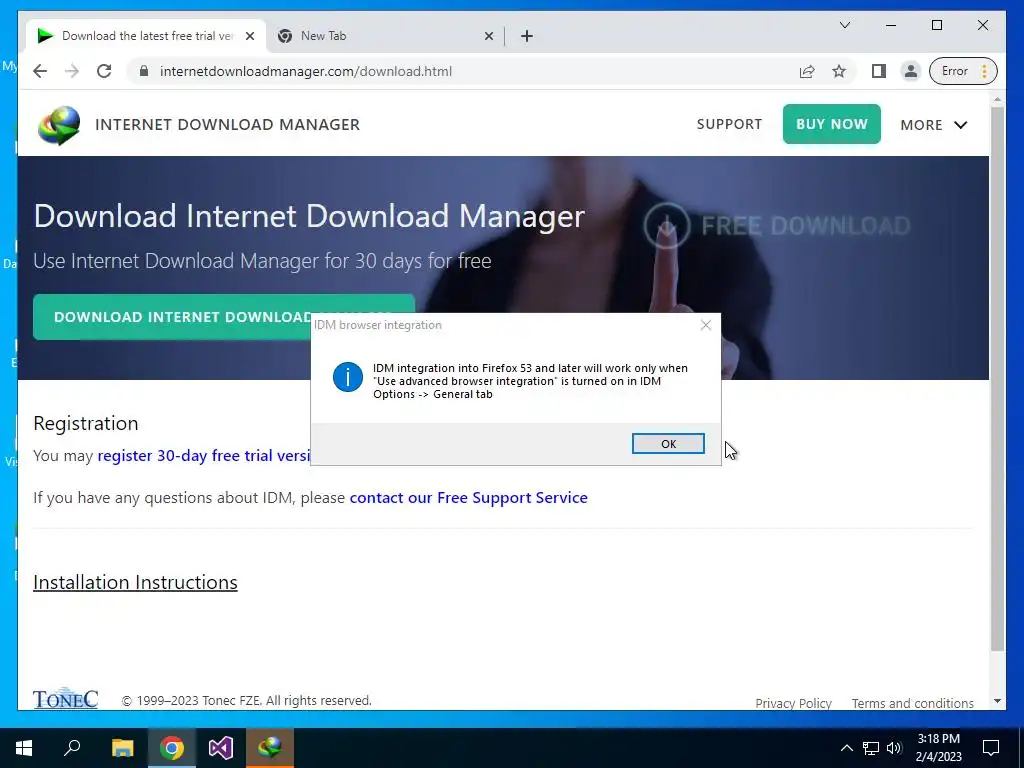Click the BUY NOW button

(831, 124)
